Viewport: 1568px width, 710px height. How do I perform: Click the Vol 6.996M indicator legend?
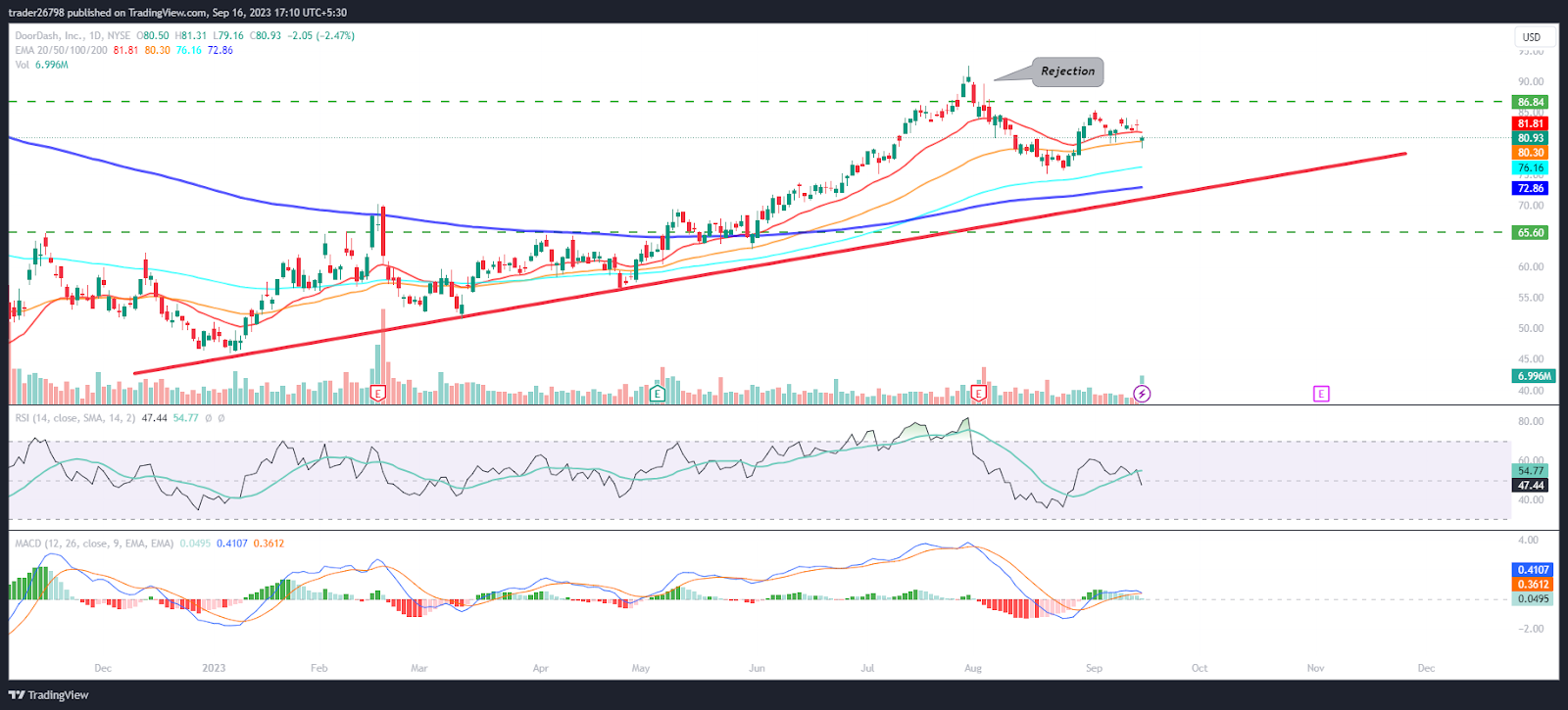pos(41,65)
